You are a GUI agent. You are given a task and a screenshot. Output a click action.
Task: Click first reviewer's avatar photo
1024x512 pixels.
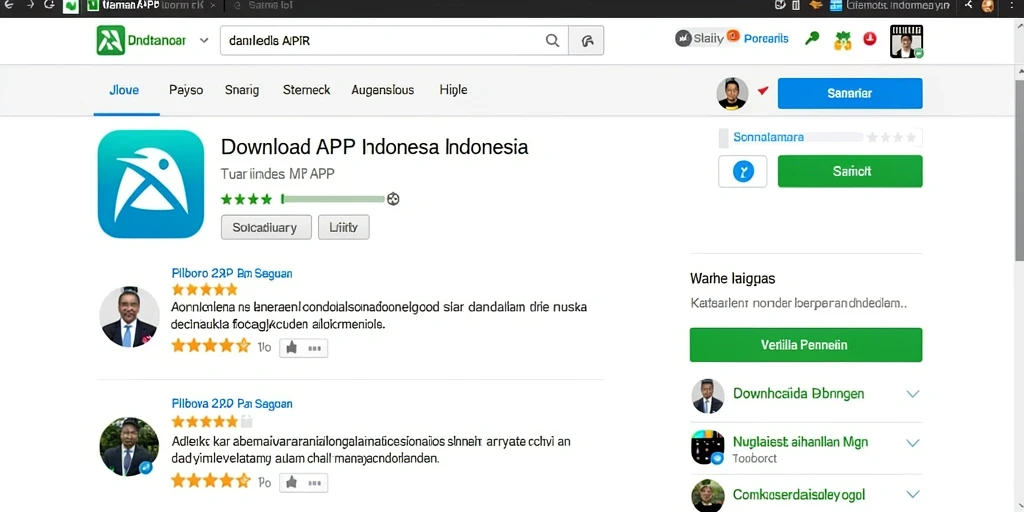129,317
